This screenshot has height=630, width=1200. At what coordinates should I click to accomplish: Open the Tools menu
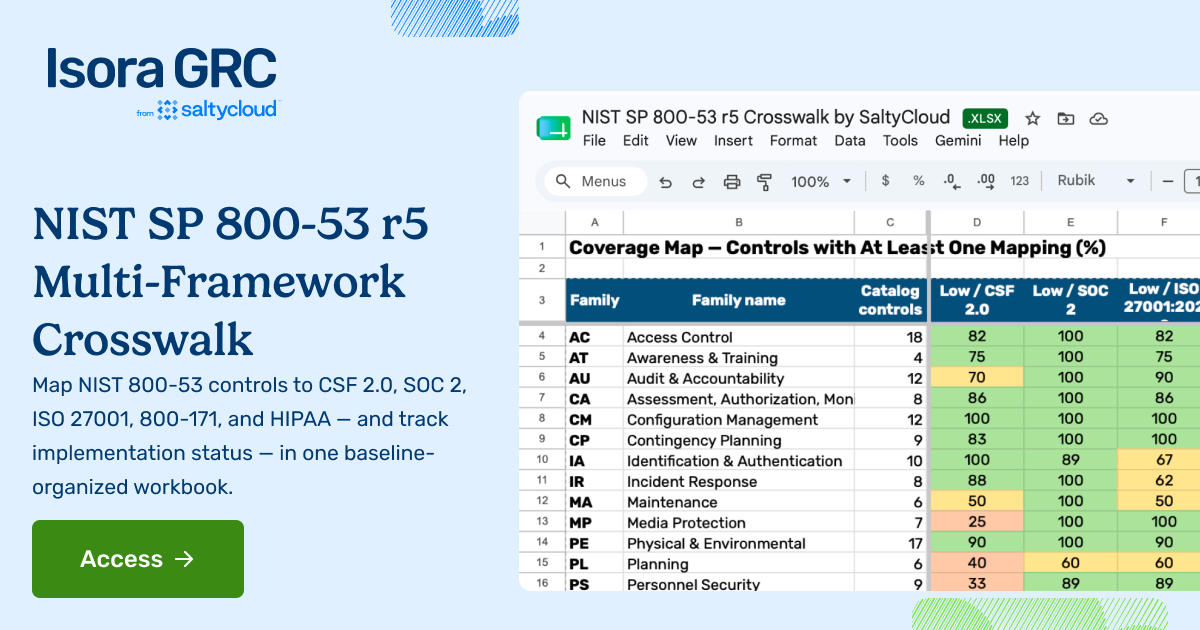[900, 141]
